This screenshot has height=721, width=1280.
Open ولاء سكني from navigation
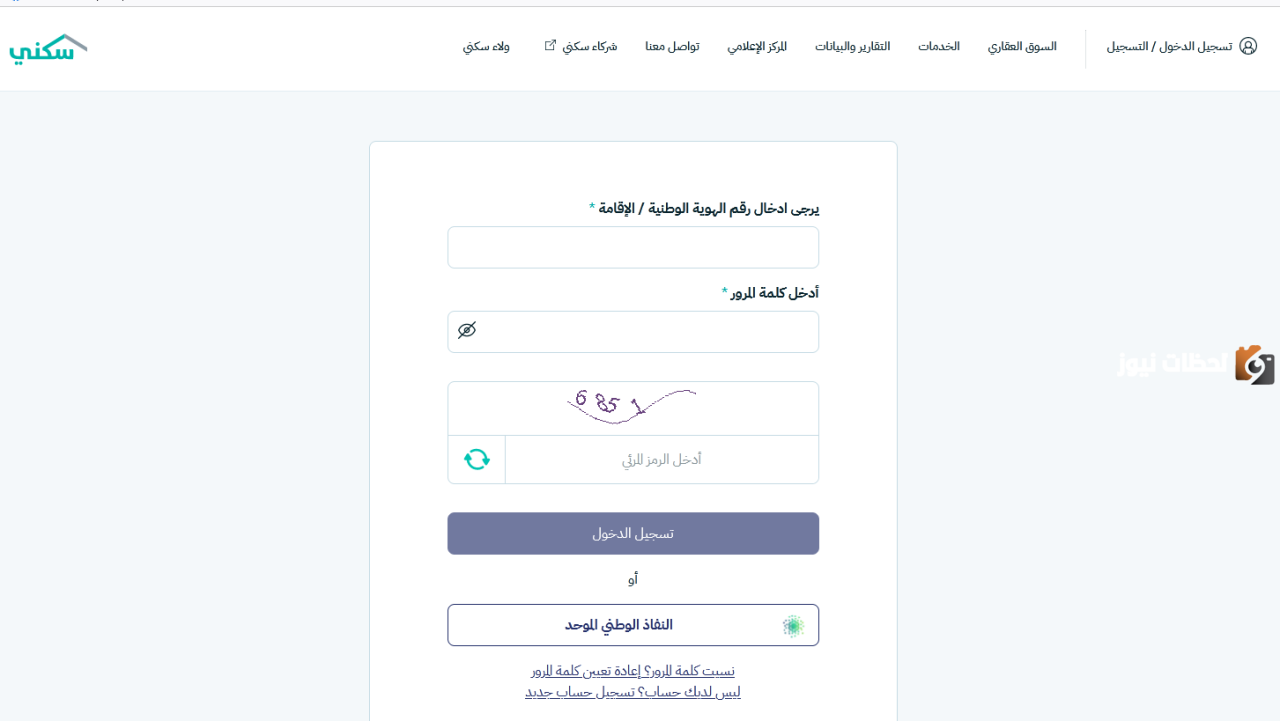point(486,46)
